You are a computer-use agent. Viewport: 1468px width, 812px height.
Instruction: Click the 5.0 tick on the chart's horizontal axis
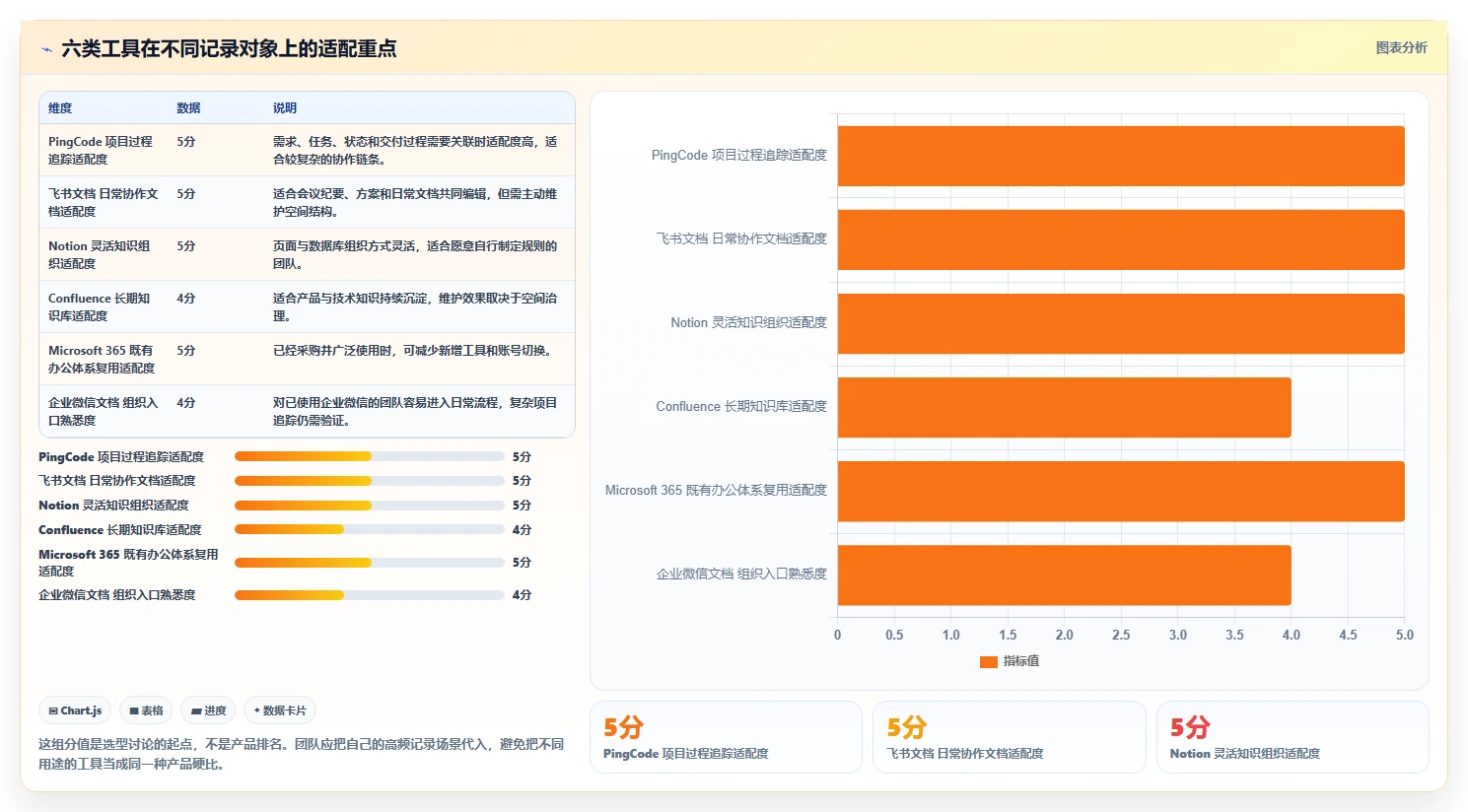click(x=1405, y=636)
